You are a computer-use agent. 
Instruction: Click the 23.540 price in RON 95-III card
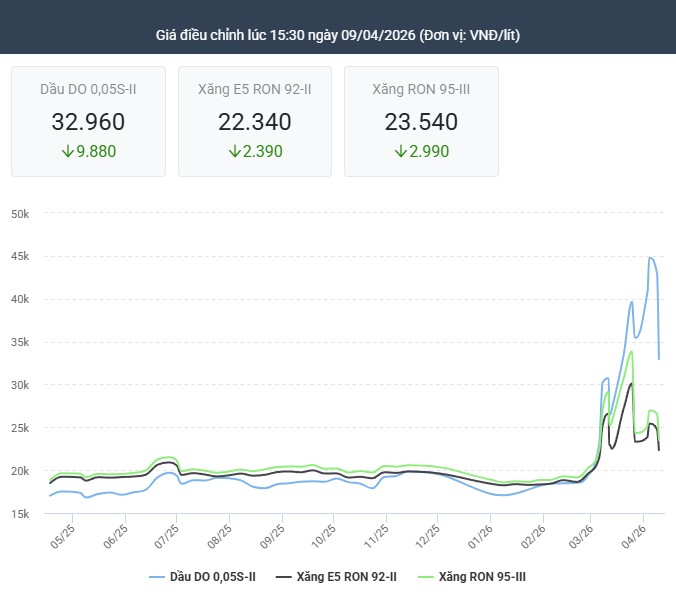tap(421, 122)
